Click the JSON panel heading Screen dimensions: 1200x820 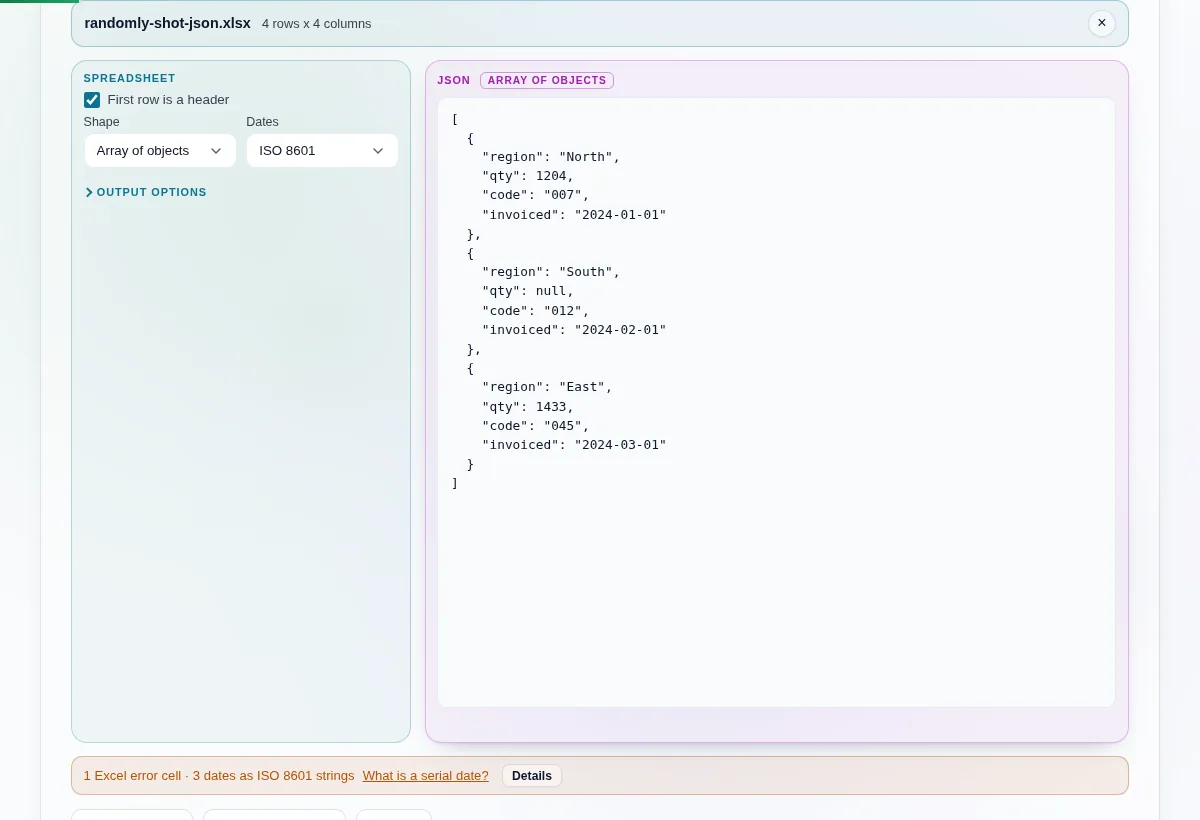[x=453, y=80]
